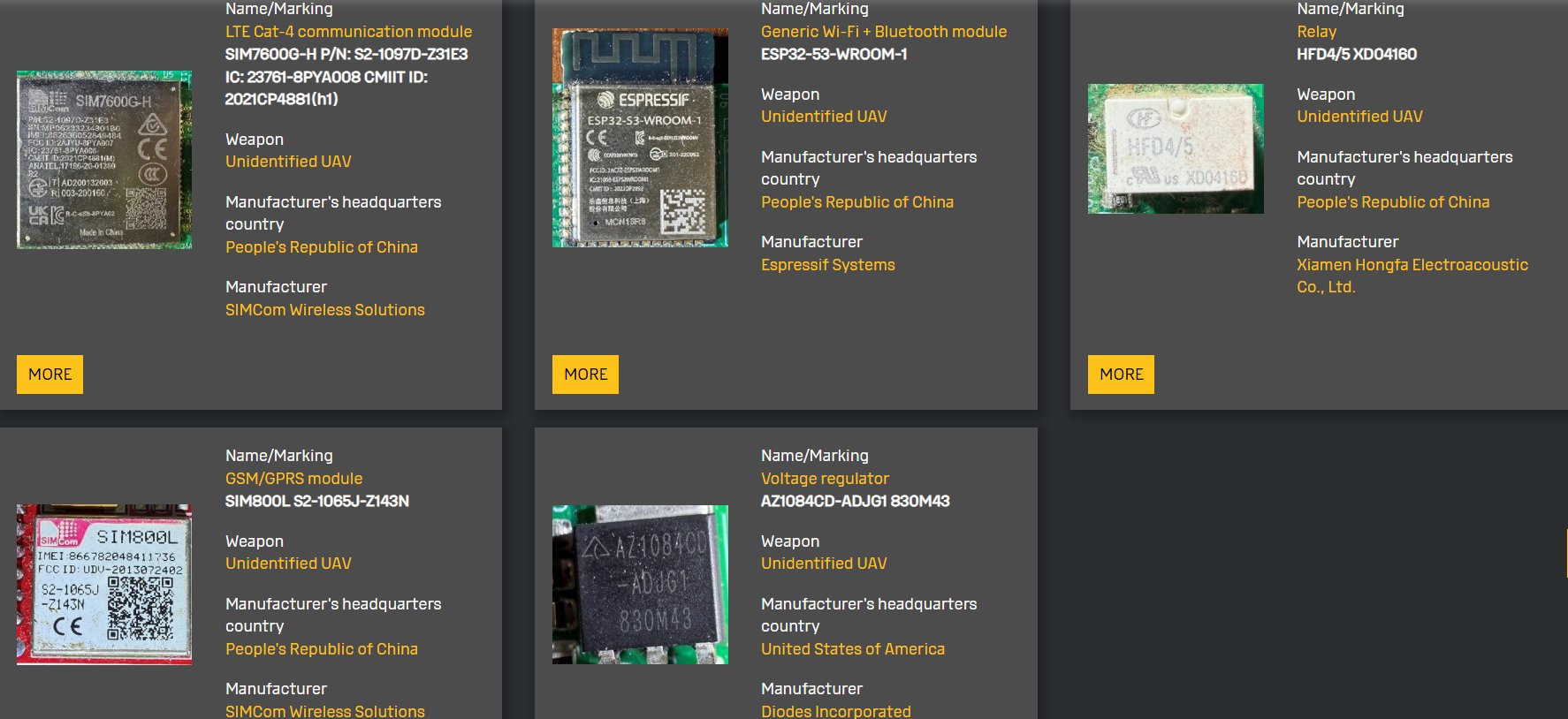Viewport: 1568px width, 719px height.
Task: Click MORE on the Wi-Fi + Bluetooth module card
Action: pyautogui.click(x=585, y=375)
